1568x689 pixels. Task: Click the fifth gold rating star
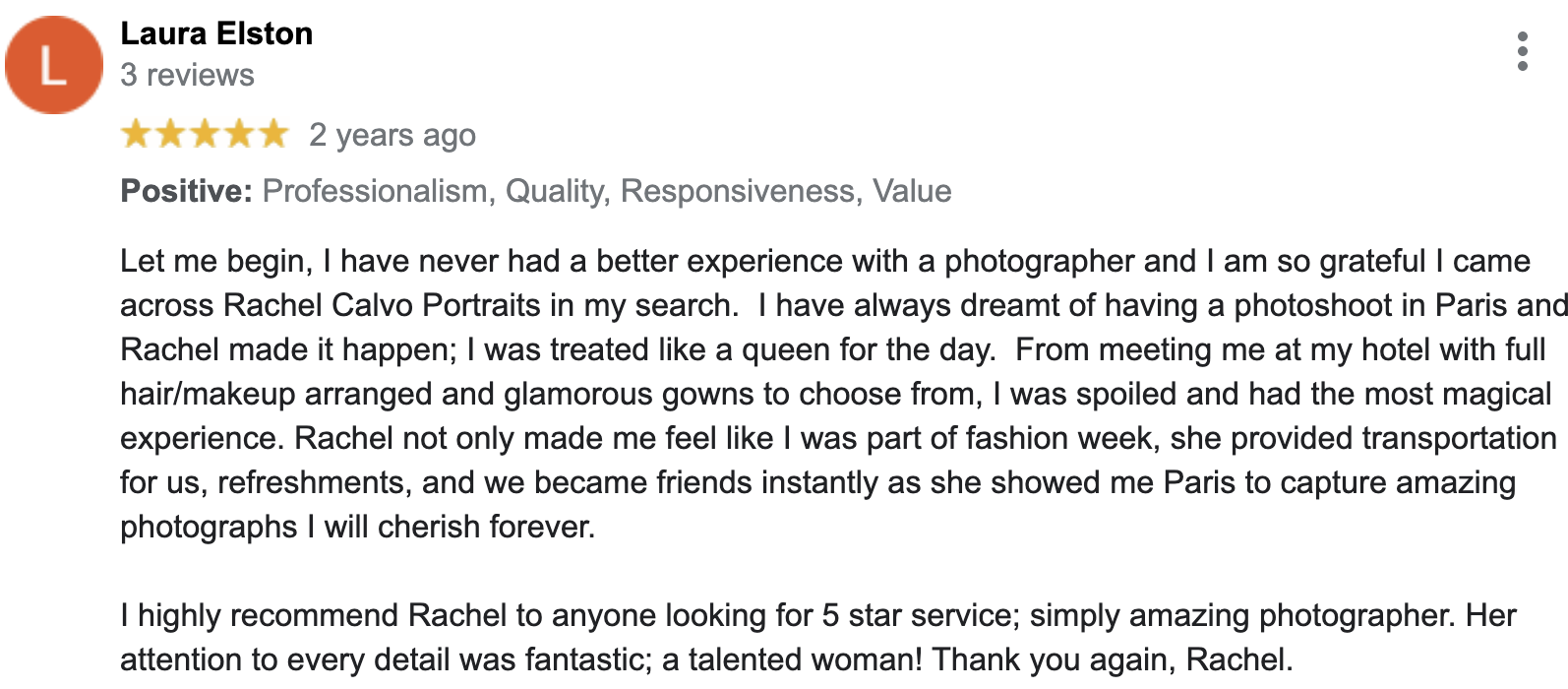pos(273,134)
